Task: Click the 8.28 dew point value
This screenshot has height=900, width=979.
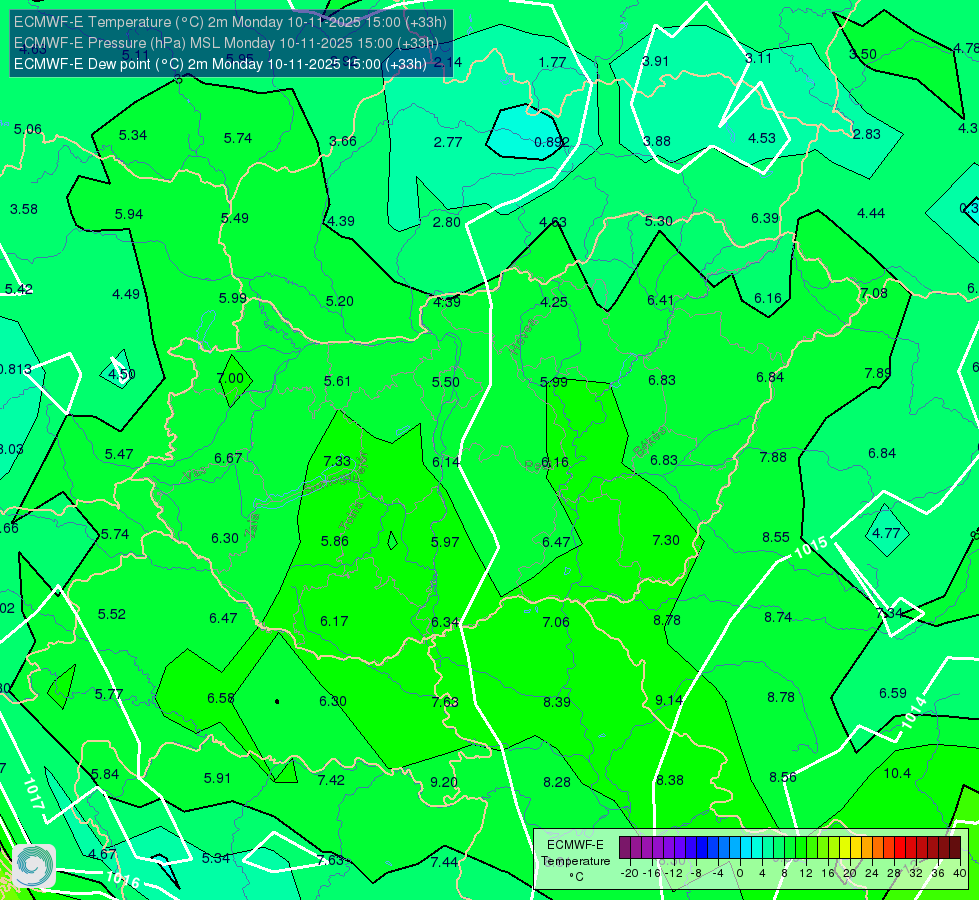Action: [557, 782]
